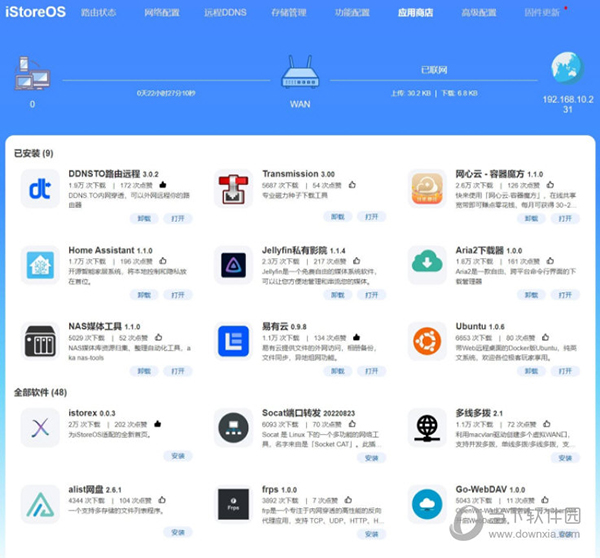Select the 功能配置 tab

click(x=352, y=13)
